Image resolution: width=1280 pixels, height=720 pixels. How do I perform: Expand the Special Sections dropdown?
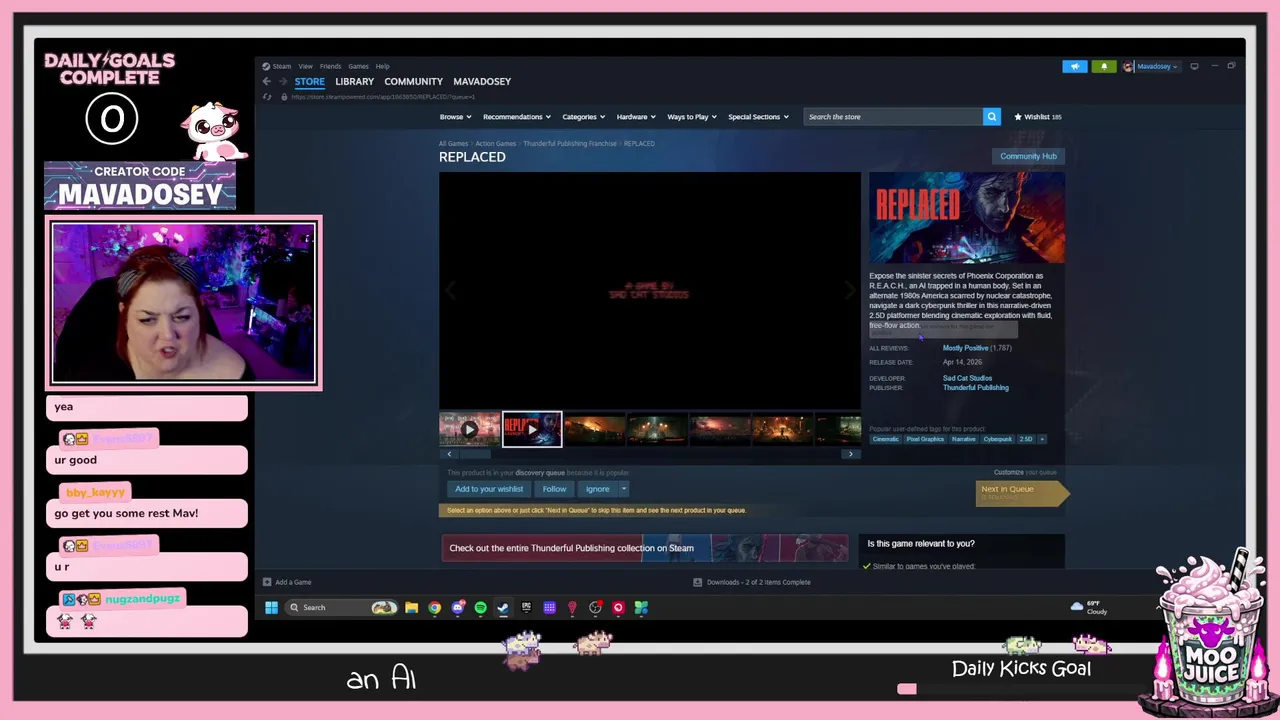(758, 117)
